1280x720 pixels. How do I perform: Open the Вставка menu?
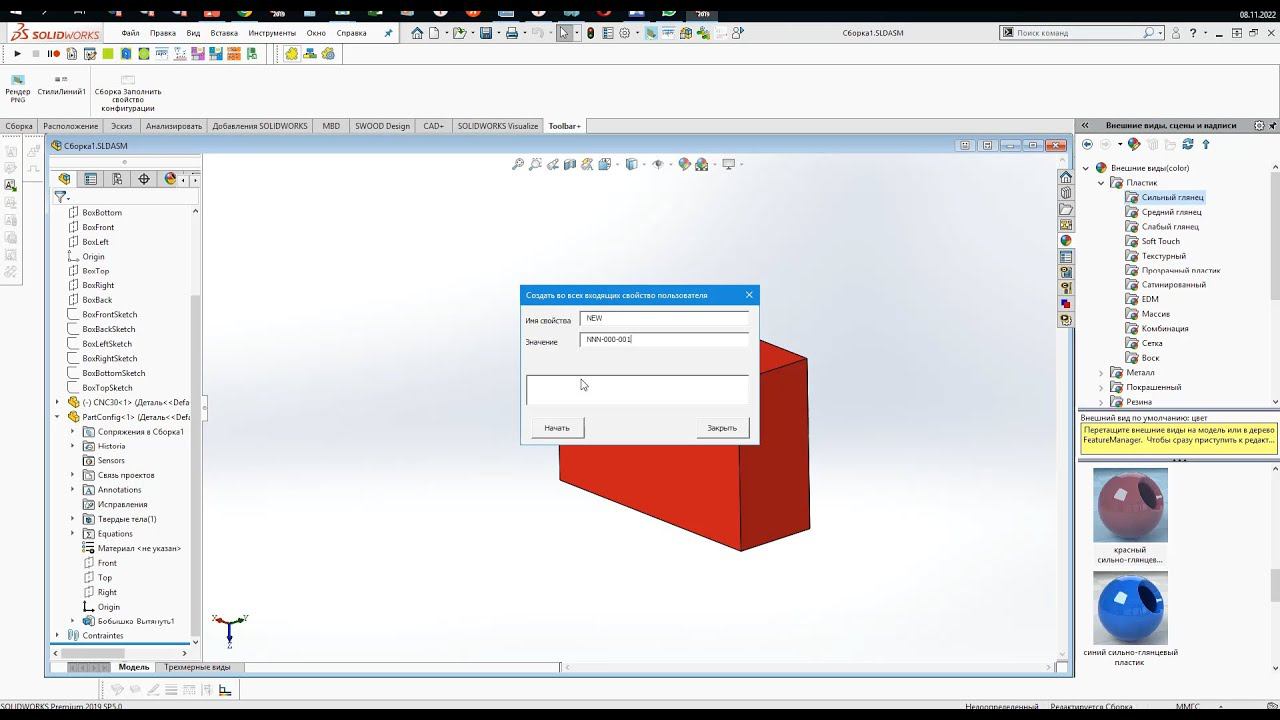[x=224, y=33]
